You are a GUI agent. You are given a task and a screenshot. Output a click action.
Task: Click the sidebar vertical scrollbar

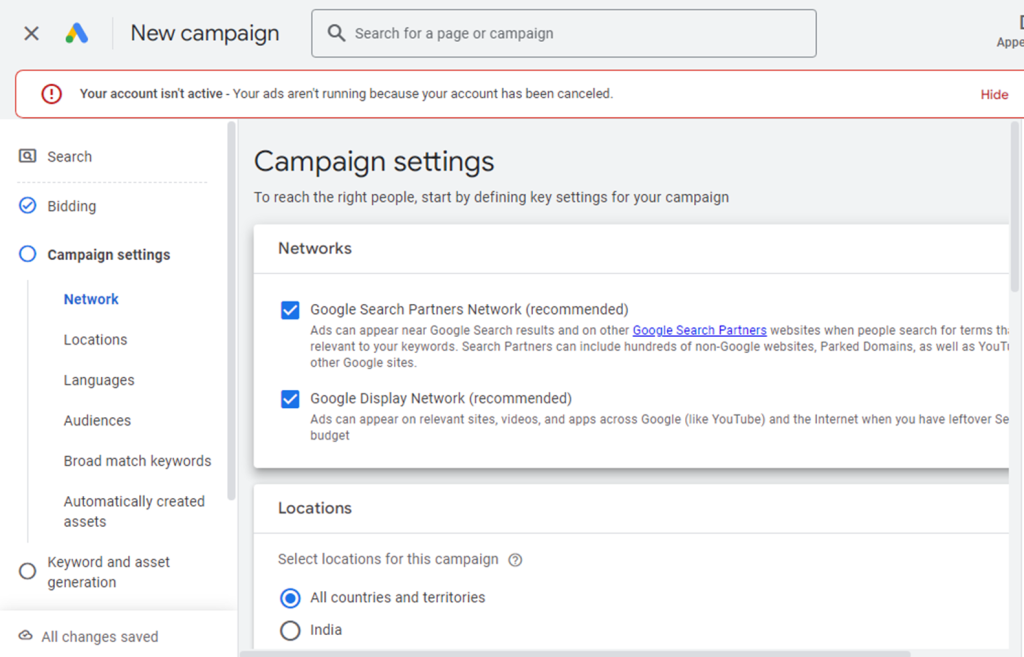pos(231,311)
